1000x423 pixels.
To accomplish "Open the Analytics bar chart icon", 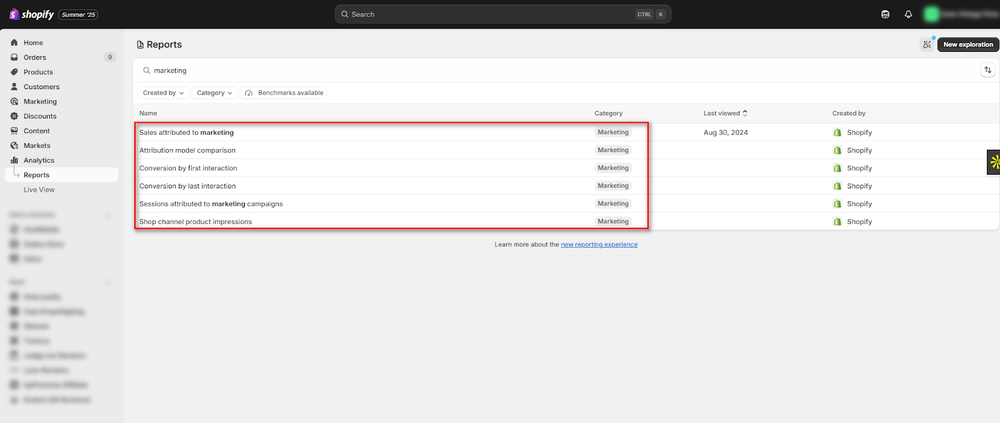I will point(14,160).
